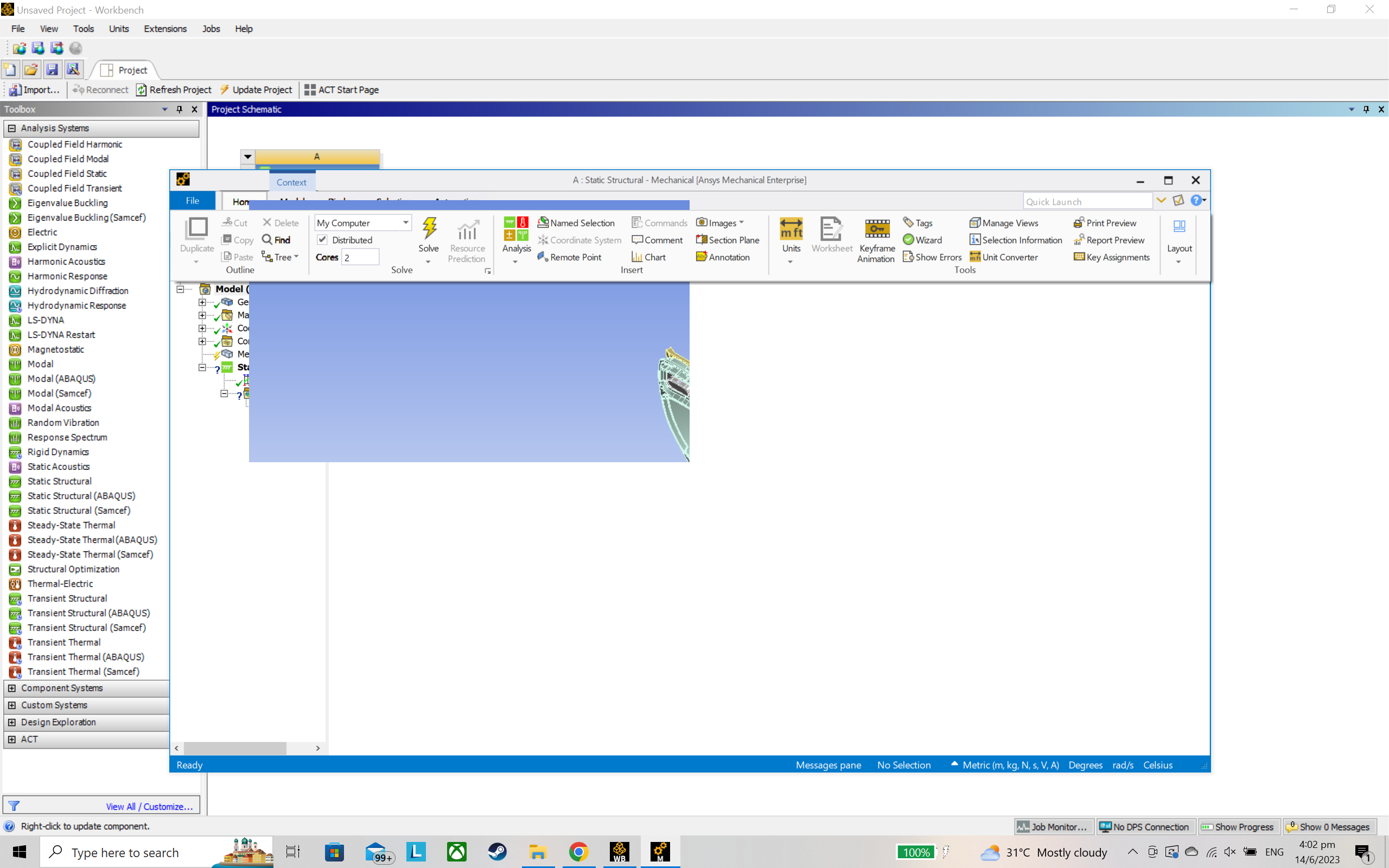Open the Layout dropdown
1389x868 pixels.
click(1179, 241)
